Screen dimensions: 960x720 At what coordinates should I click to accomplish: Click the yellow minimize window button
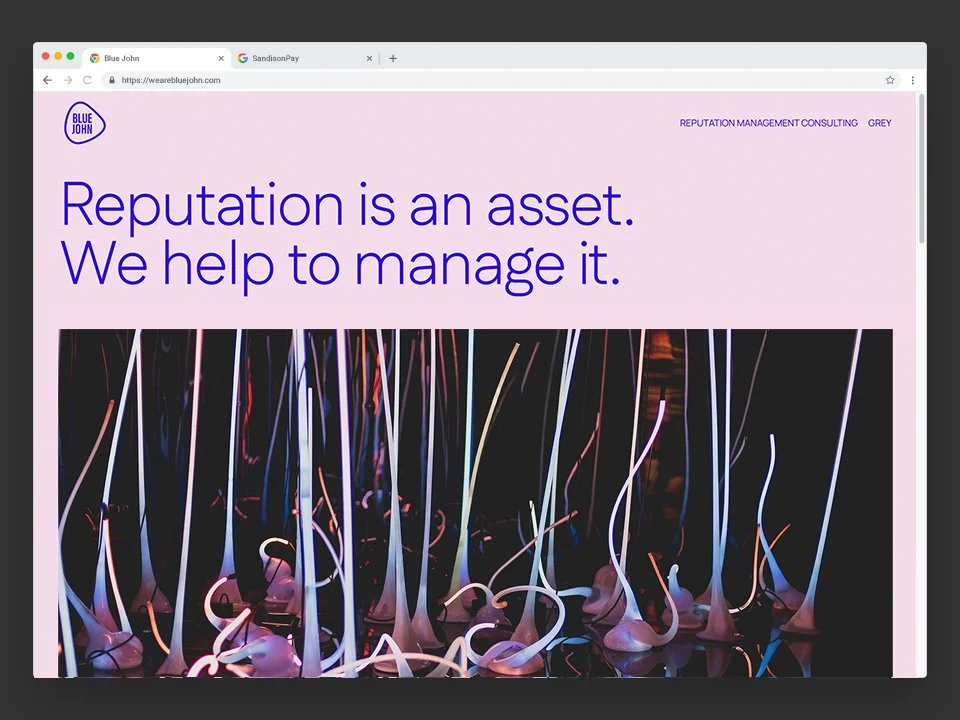[58, 56]
